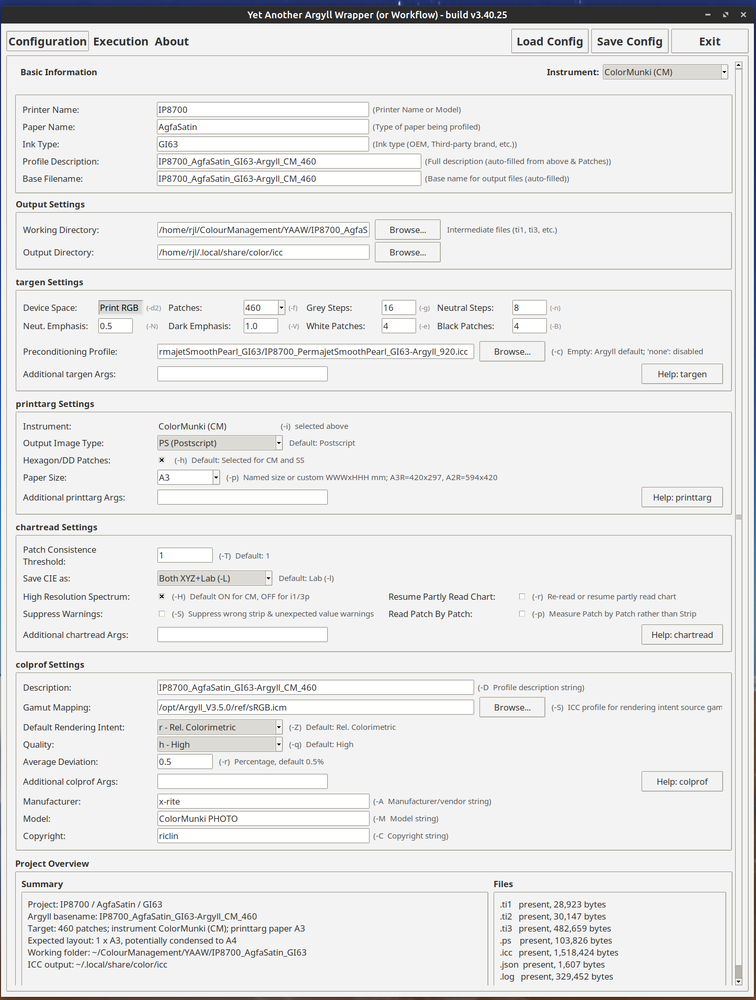The image size is (756, 1000).
Task: Browse for the Preconditioning Profile
Action: 512,351
